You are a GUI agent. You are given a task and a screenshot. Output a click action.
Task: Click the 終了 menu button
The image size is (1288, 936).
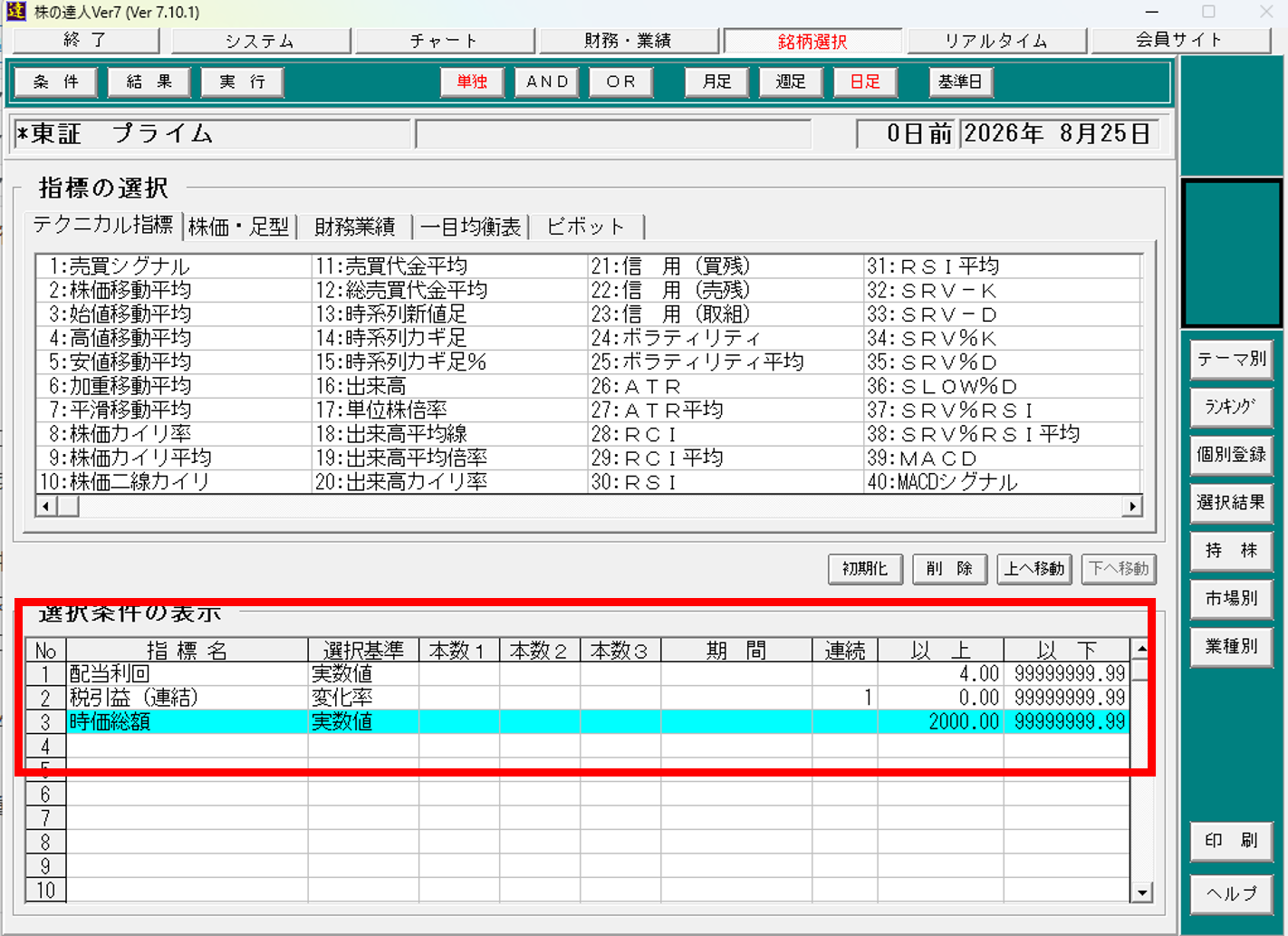[x=86, y=41]
